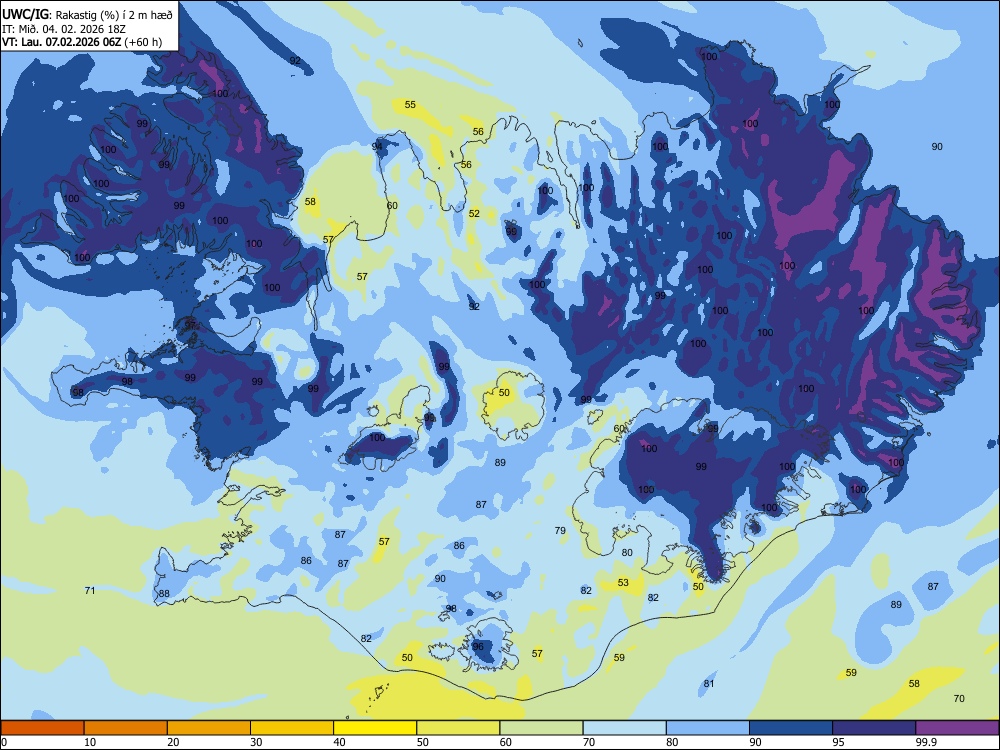
Task: Click the map value '70' in the southeast corner
Action: point(959,699)
